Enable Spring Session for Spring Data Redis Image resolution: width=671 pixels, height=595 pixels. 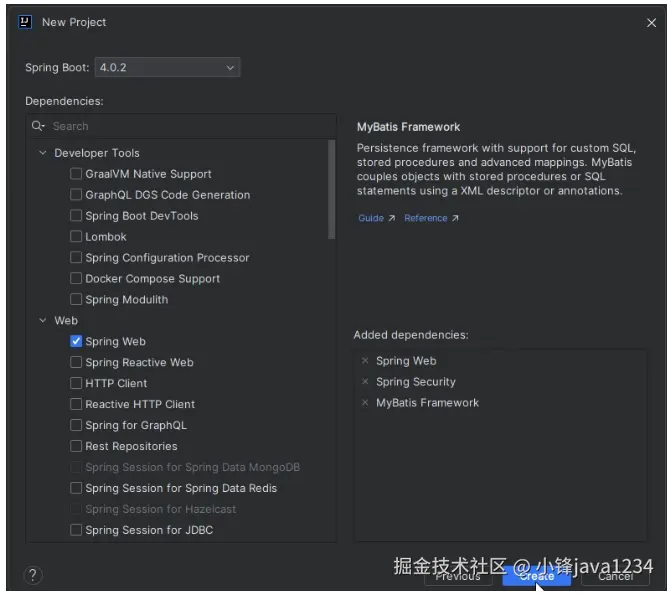76,488
